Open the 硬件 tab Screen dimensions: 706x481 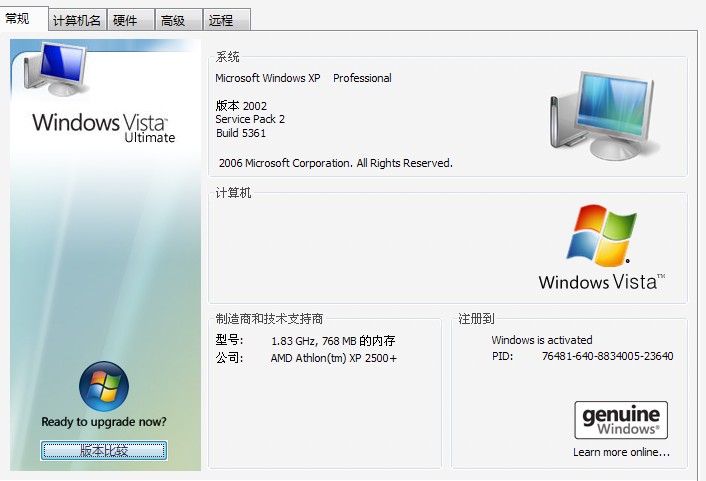pyautogui.click(x=131, y=20)
